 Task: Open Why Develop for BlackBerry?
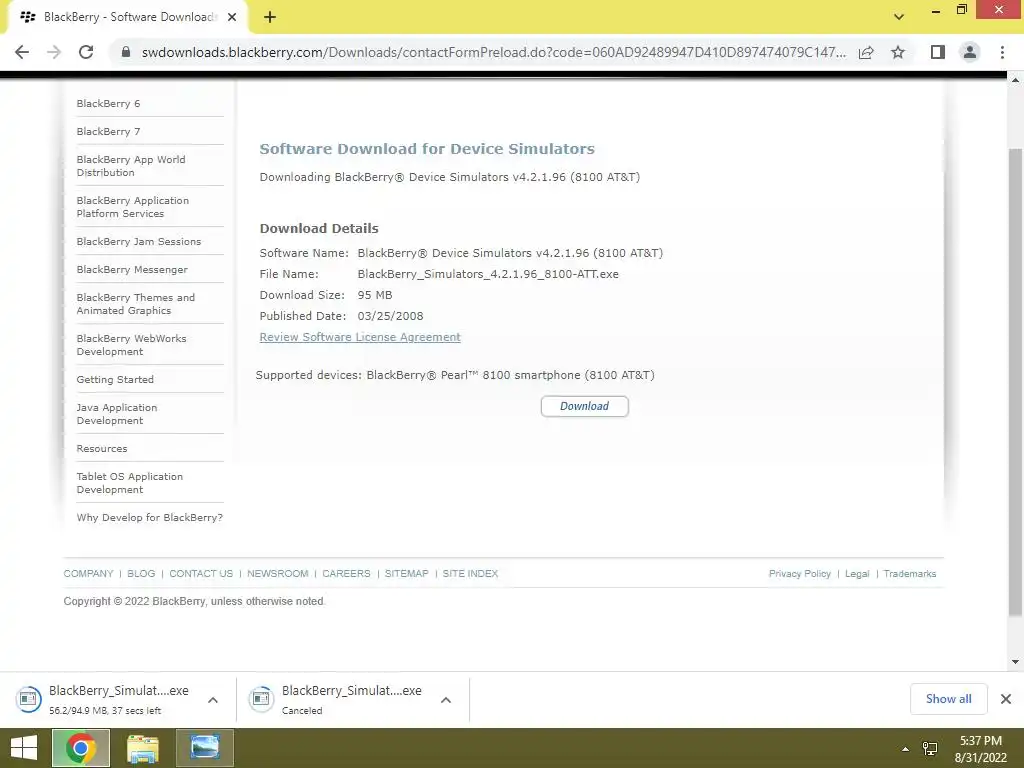coord(150,517)
